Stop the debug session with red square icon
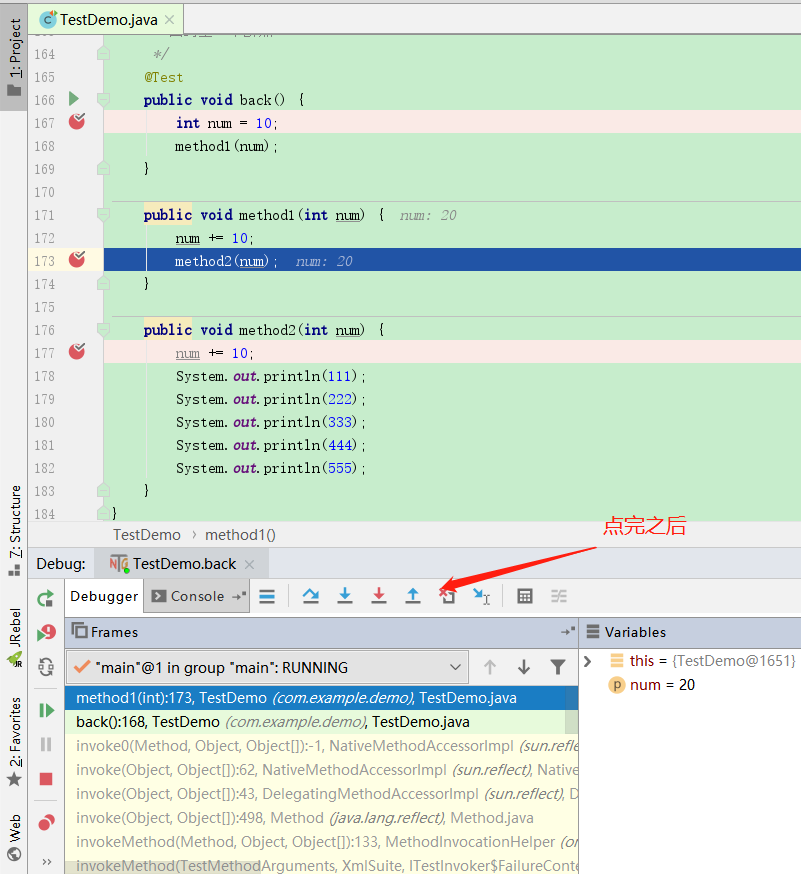 coord(45,778)
